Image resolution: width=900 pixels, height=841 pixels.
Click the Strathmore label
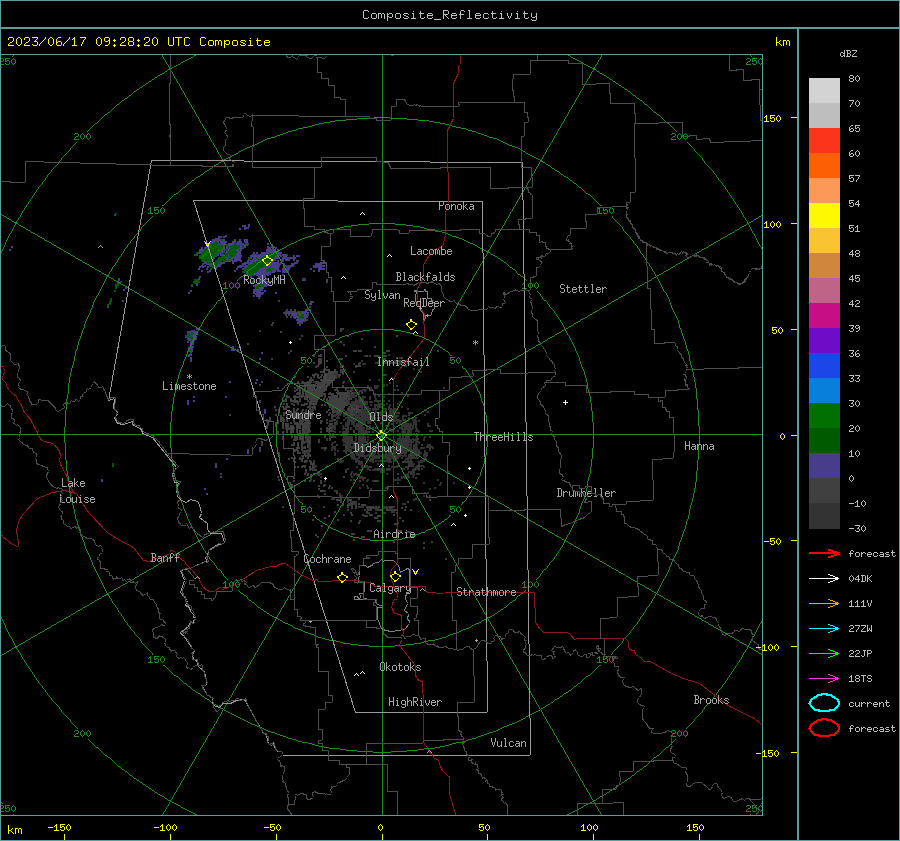[x=486, y=592]
